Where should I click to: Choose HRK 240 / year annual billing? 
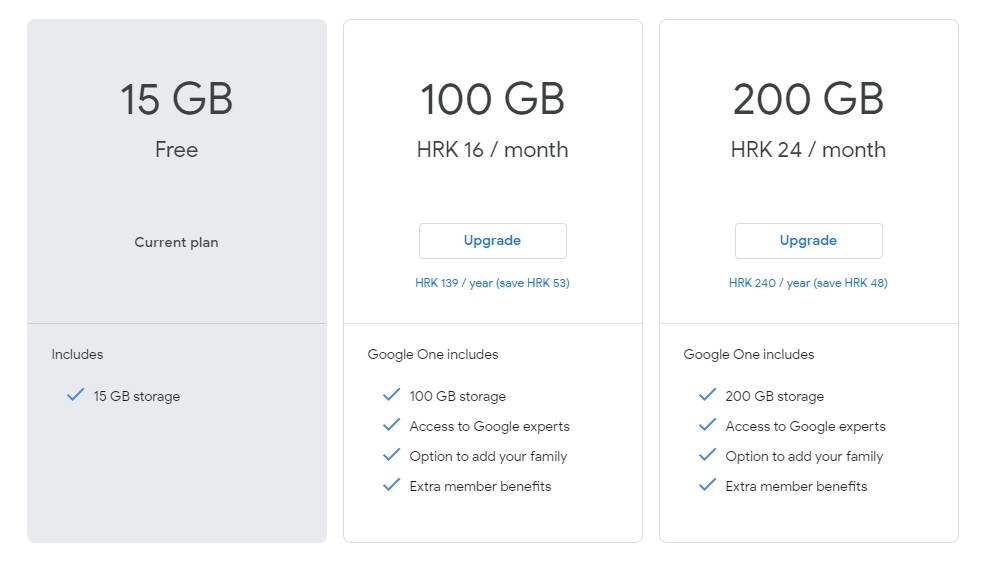coord(808,283)
